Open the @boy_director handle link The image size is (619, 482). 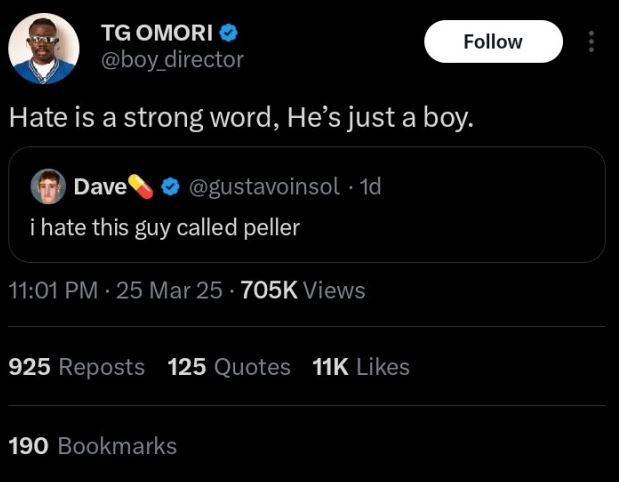pos(172,60)
